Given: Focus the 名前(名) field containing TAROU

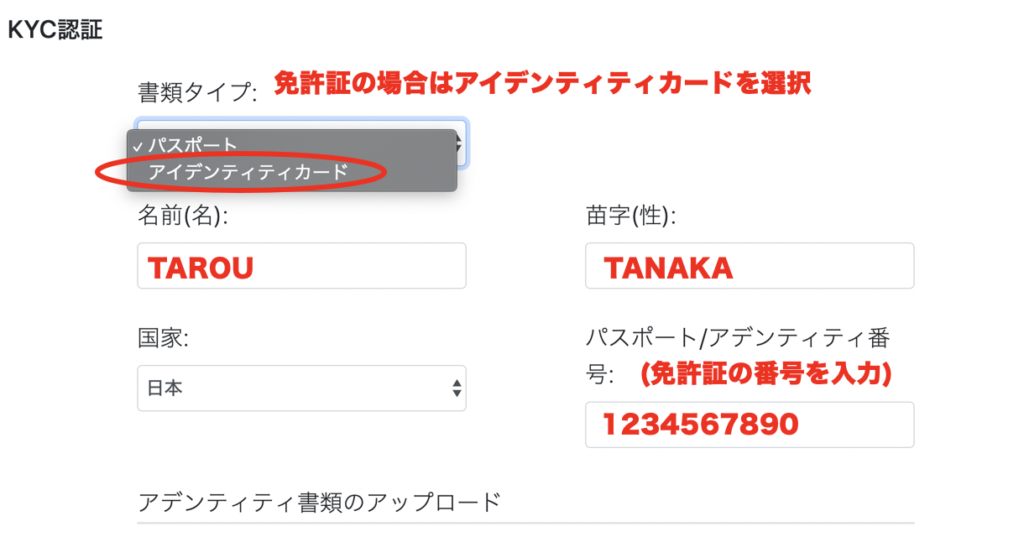Looking at the screenshot, I should click(x=302, y=266).
